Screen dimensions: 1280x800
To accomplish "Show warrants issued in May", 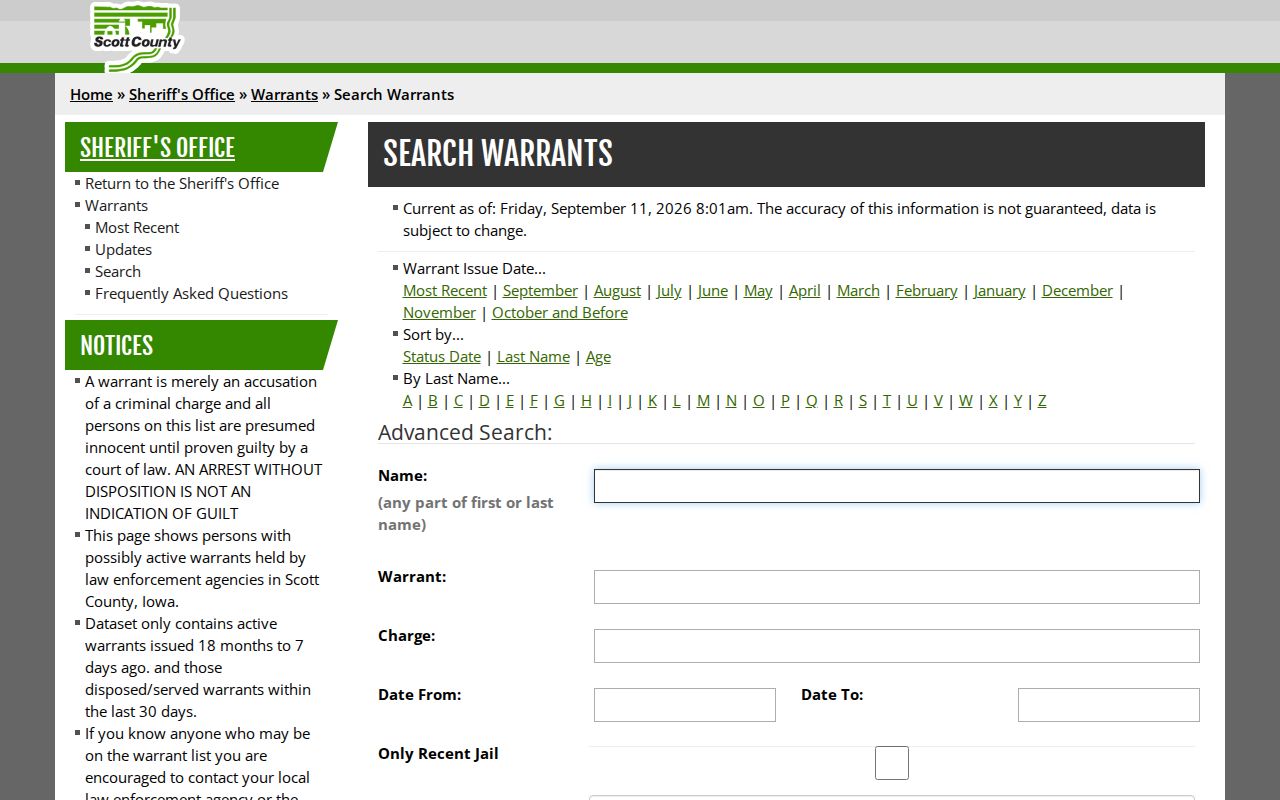I will (x=758, y=290).
